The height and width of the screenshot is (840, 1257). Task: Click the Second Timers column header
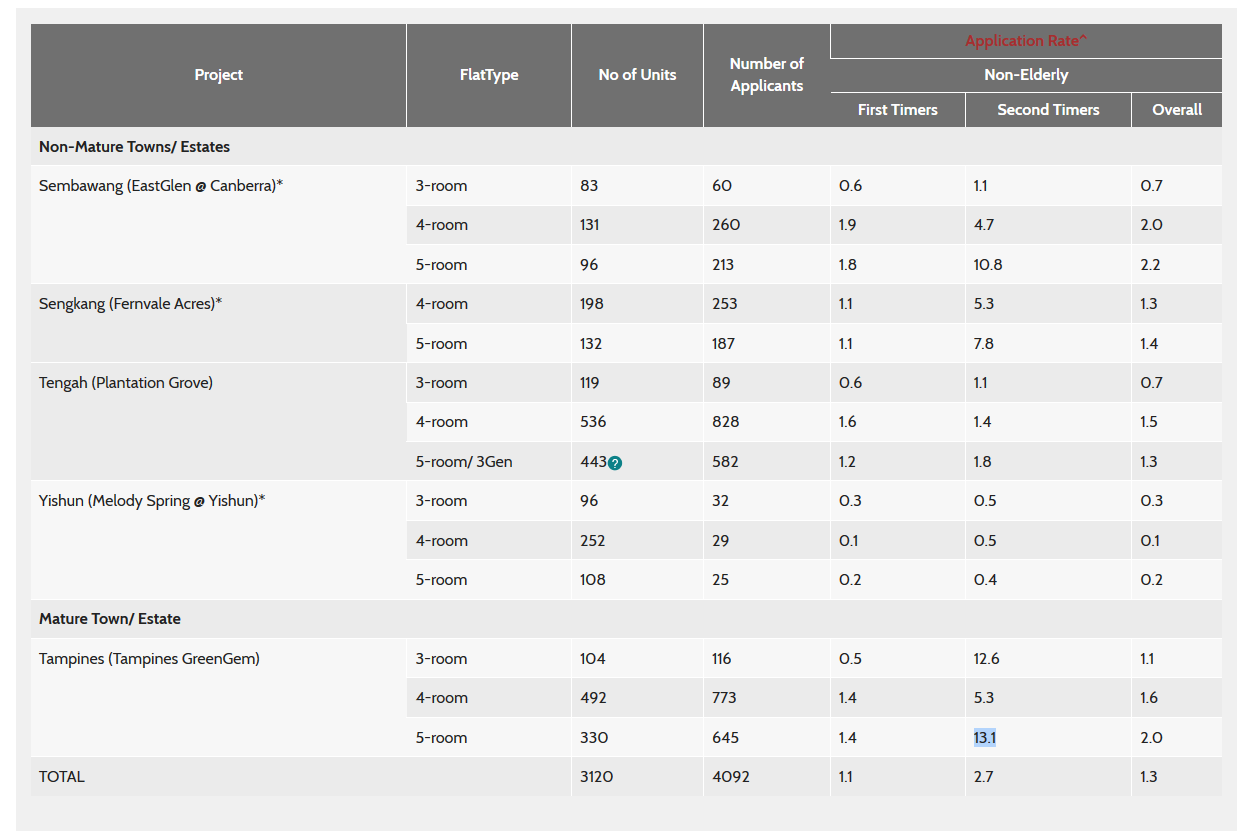pos(1047,110)
